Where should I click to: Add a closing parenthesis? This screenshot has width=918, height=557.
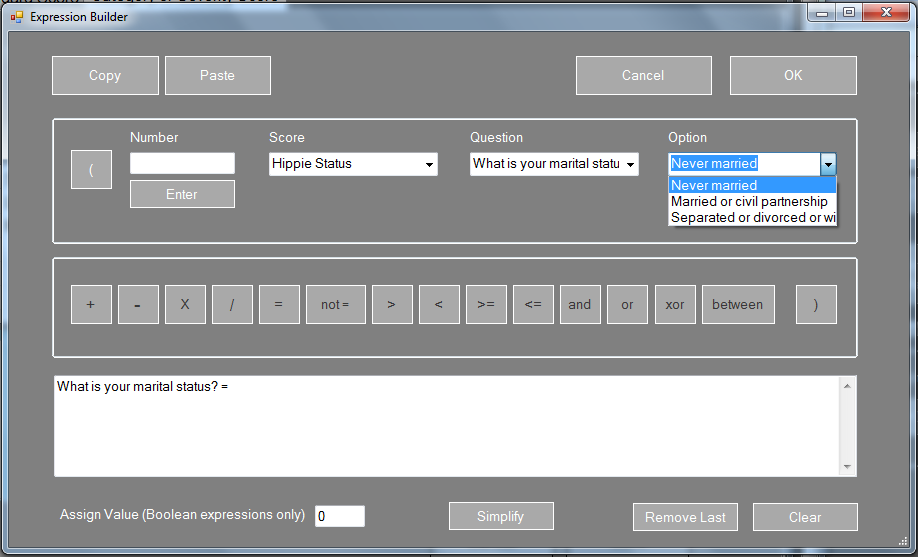816,305
